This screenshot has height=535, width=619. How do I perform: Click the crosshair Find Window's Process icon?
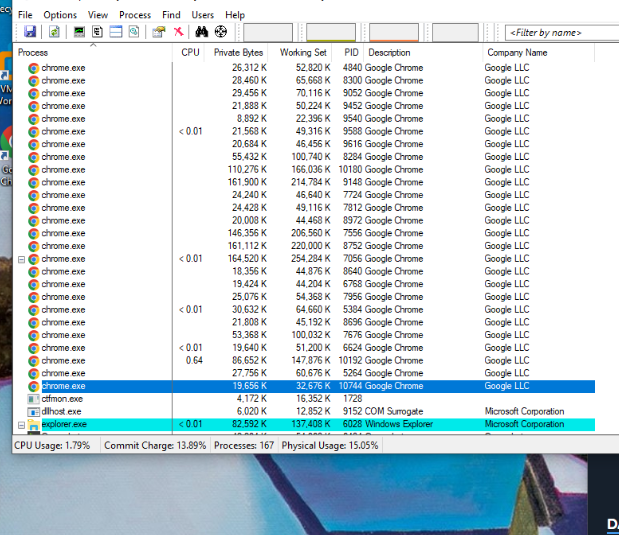[221, 32]
